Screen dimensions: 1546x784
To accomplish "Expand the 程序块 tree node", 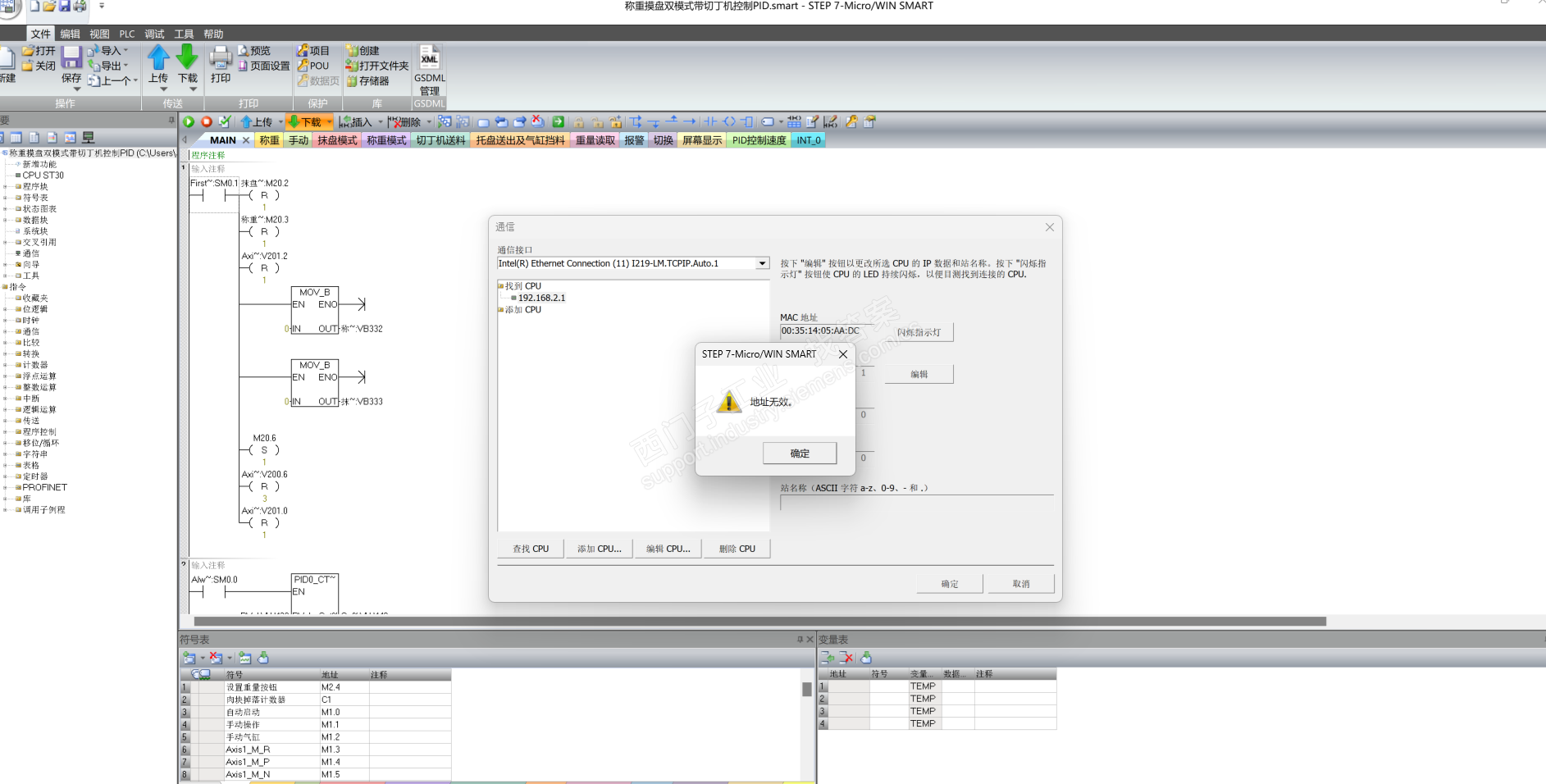I will point(6,186).
